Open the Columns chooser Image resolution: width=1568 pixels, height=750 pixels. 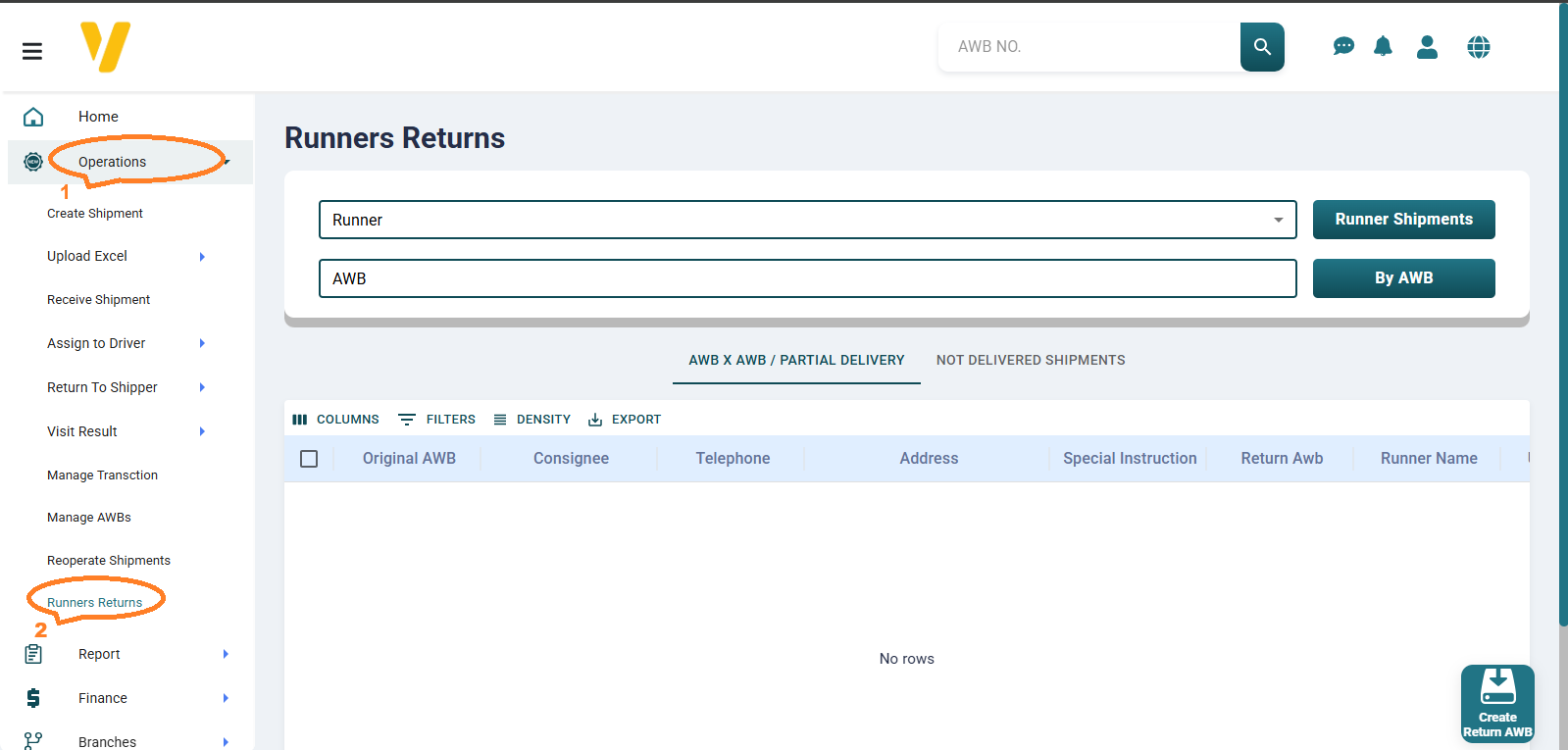[x=335, y=420]
